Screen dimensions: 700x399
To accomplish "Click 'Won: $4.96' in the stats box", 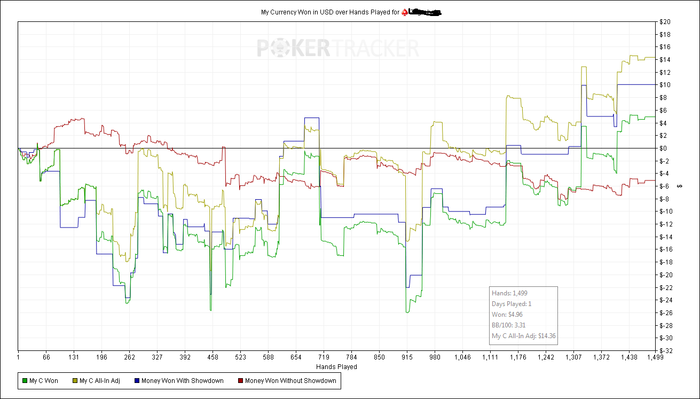I will [507, 315].
